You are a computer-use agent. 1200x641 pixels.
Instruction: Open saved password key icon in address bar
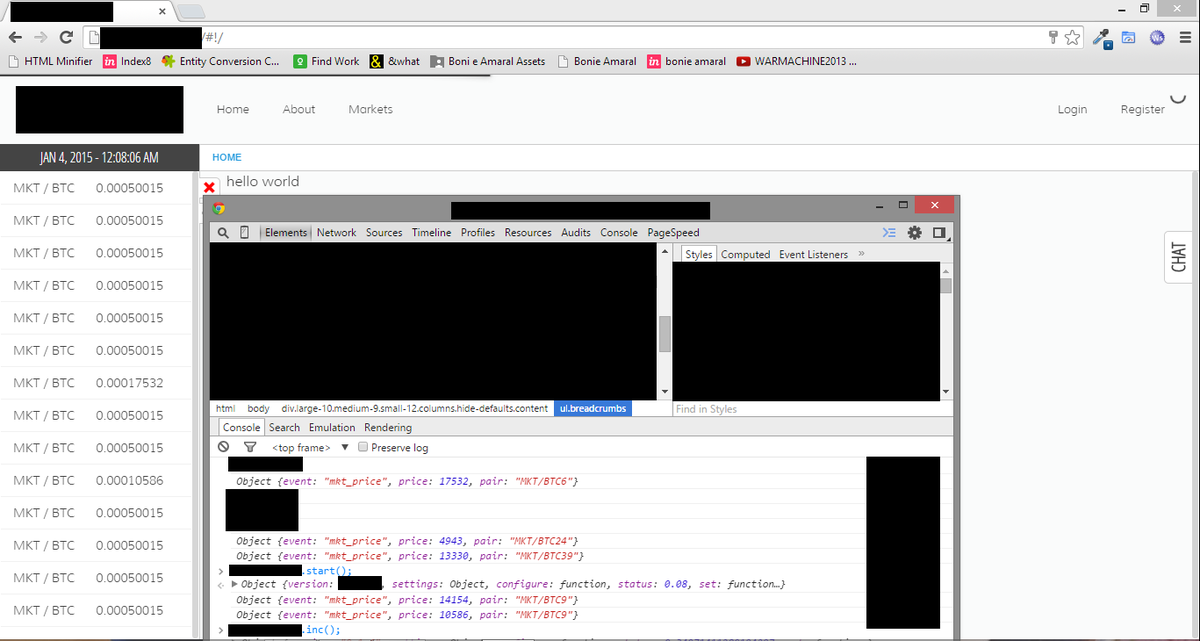coord(1053,37)
